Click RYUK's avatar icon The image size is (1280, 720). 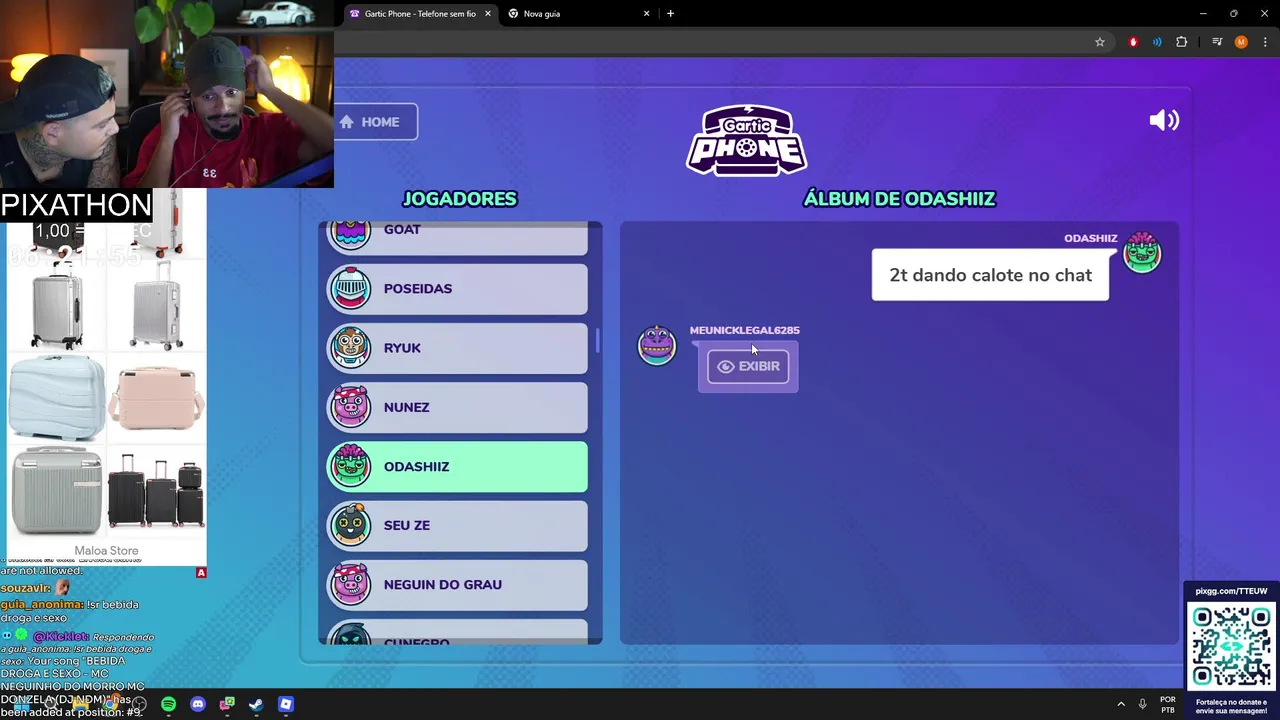tap(350, 348)
